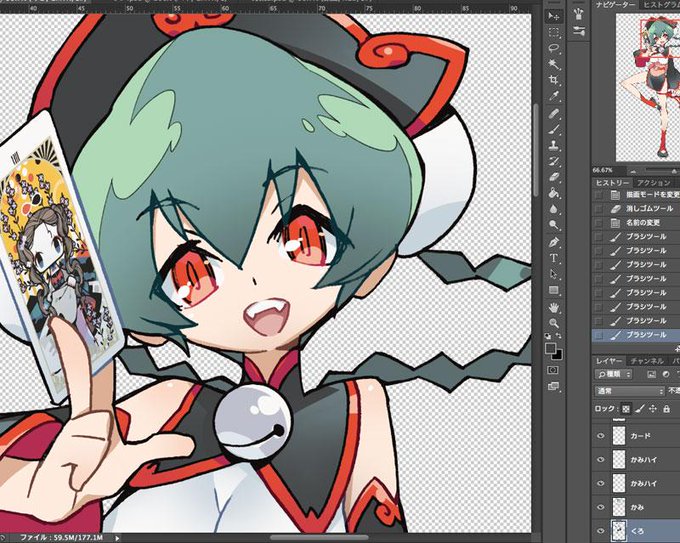Switch to the アクション tab
The width and height of the screenshot is (680, 543).
click(654, 183)
